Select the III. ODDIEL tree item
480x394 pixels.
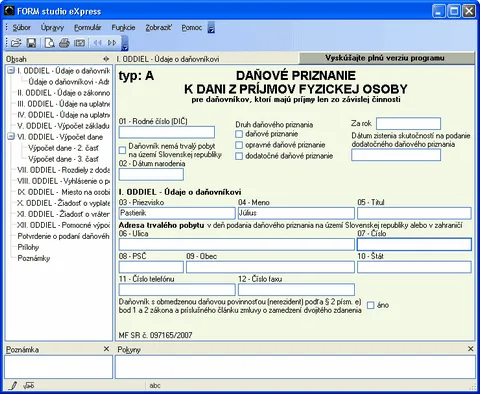coord(64,104)
